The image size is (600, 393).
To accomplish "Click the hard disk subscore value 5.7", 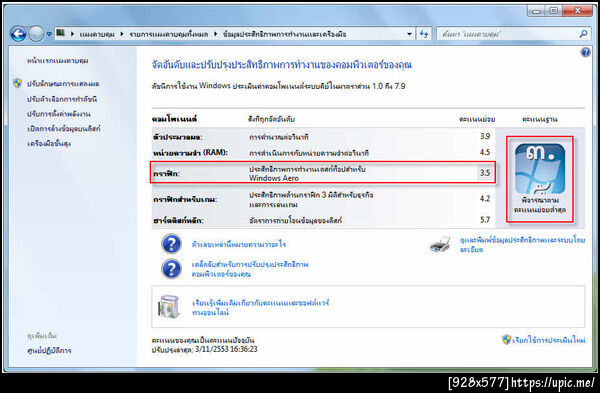I will (x=485, y=220).
